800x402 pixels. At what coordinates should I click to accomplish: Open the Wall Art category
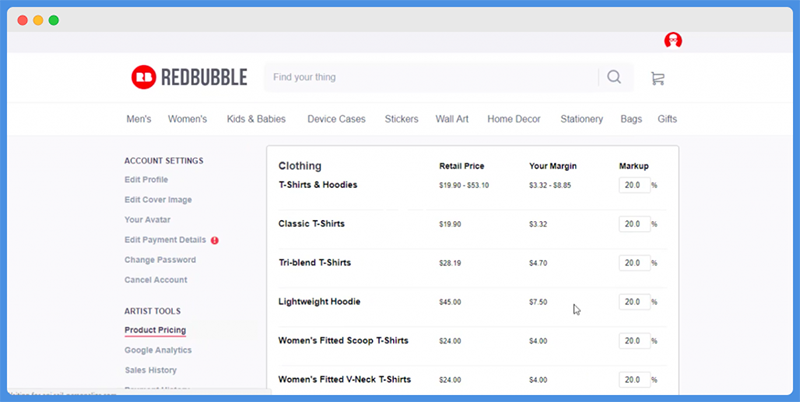click(x=452, y=119)
